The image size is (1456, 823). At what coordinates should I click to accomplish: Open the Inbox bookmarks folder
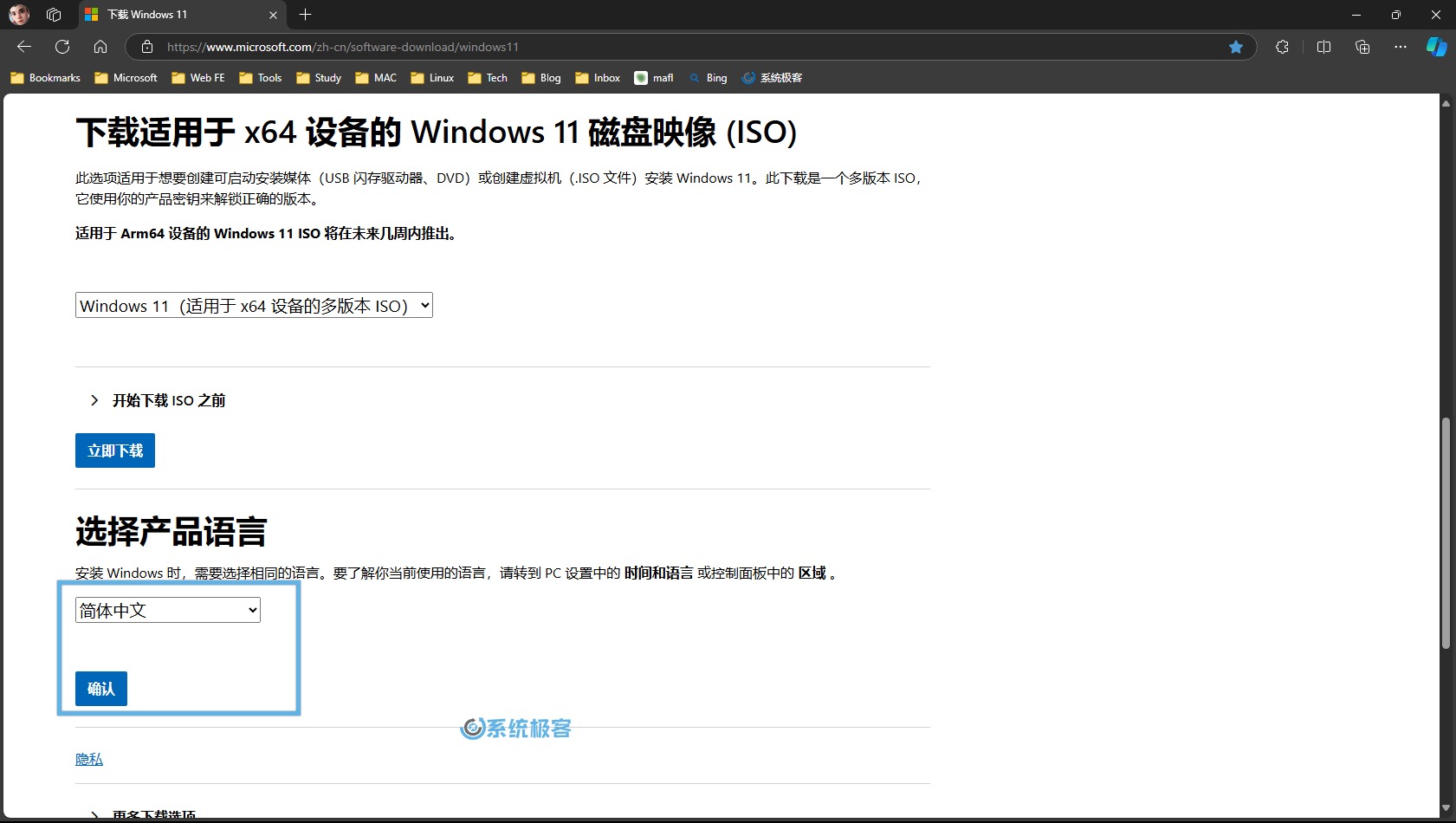[x=598, y=78]
